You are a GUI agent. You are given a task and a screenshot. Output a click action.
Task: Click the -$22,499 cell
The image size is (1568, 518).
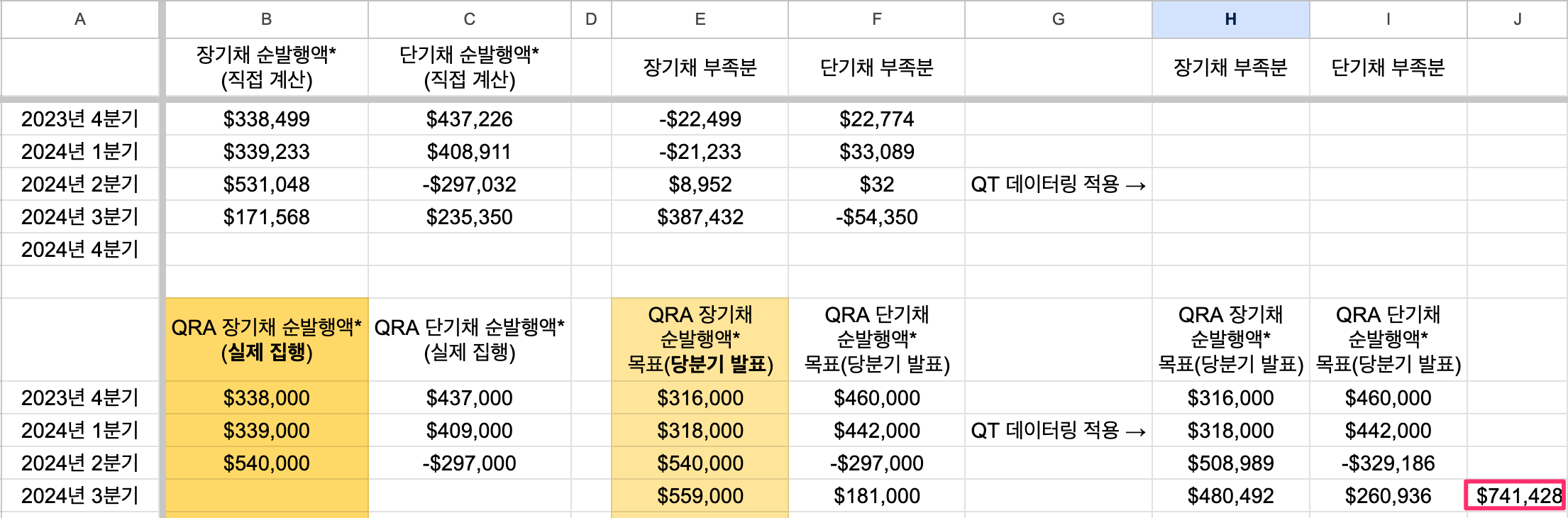click(700, 119)
